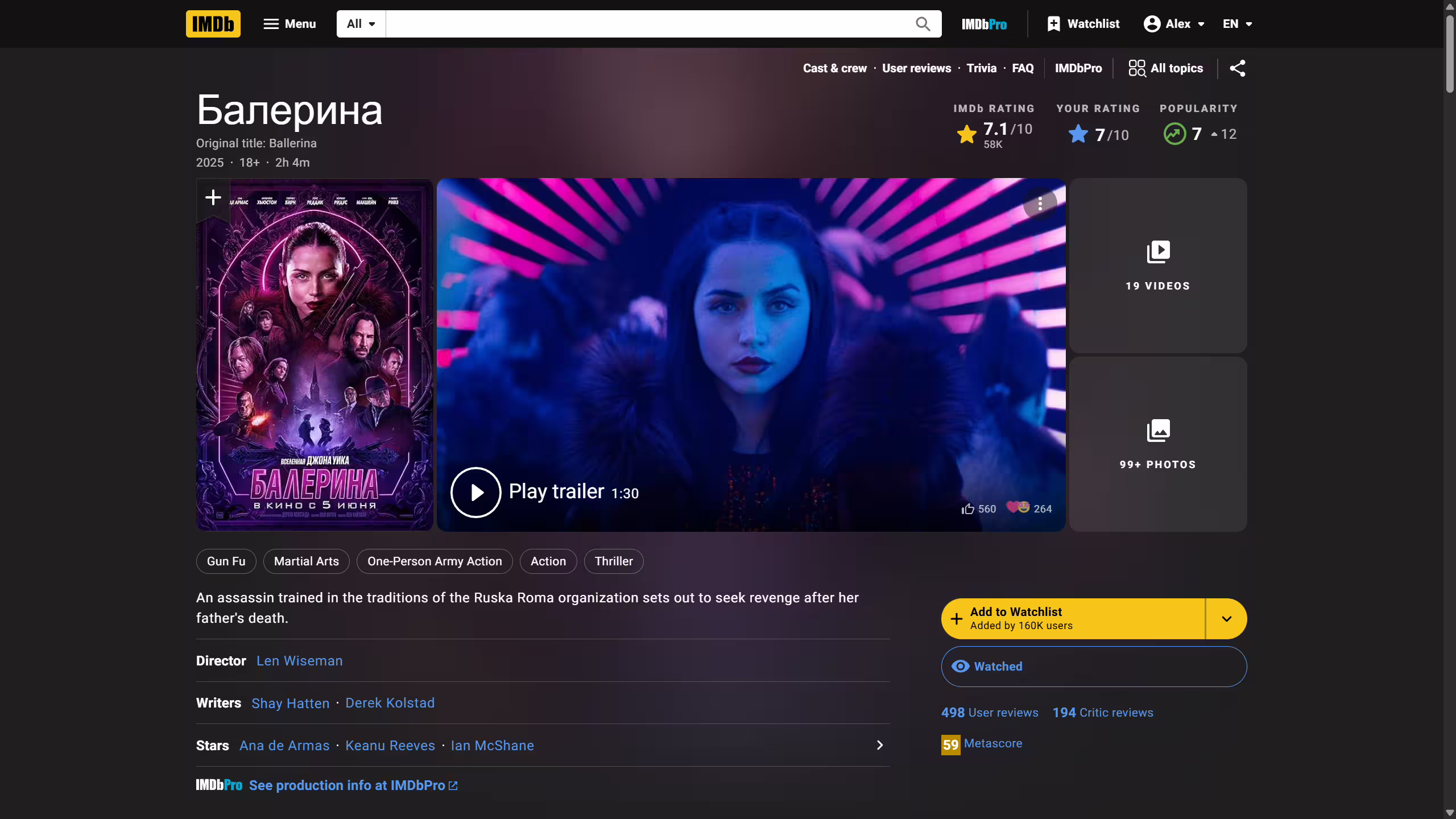See production info at IMDbPro
Image resolution: width=1456 pixels, height=819 pixels.
(x=353, y=785)
